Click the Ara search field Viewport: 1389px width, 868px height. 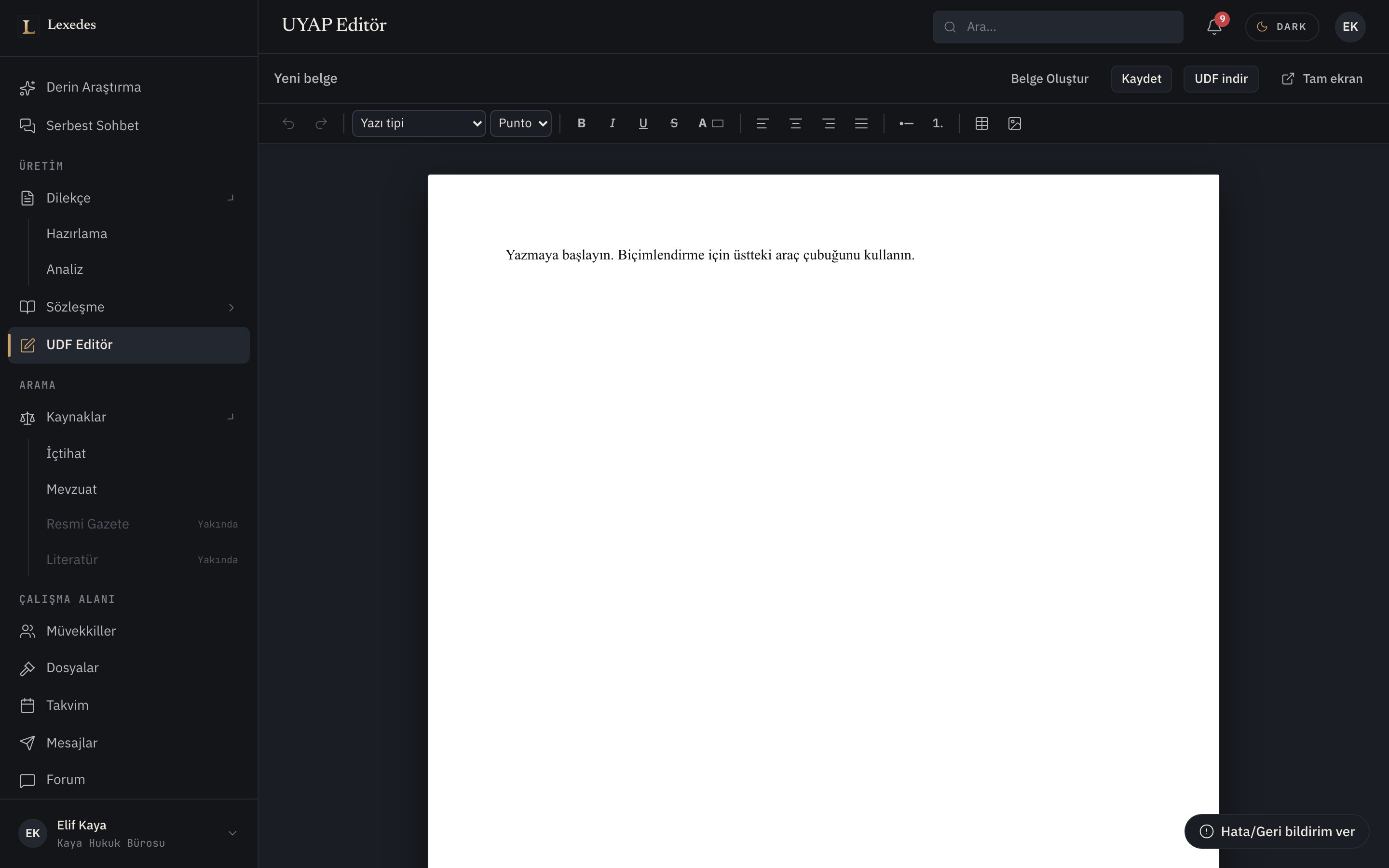point(1057,27)
